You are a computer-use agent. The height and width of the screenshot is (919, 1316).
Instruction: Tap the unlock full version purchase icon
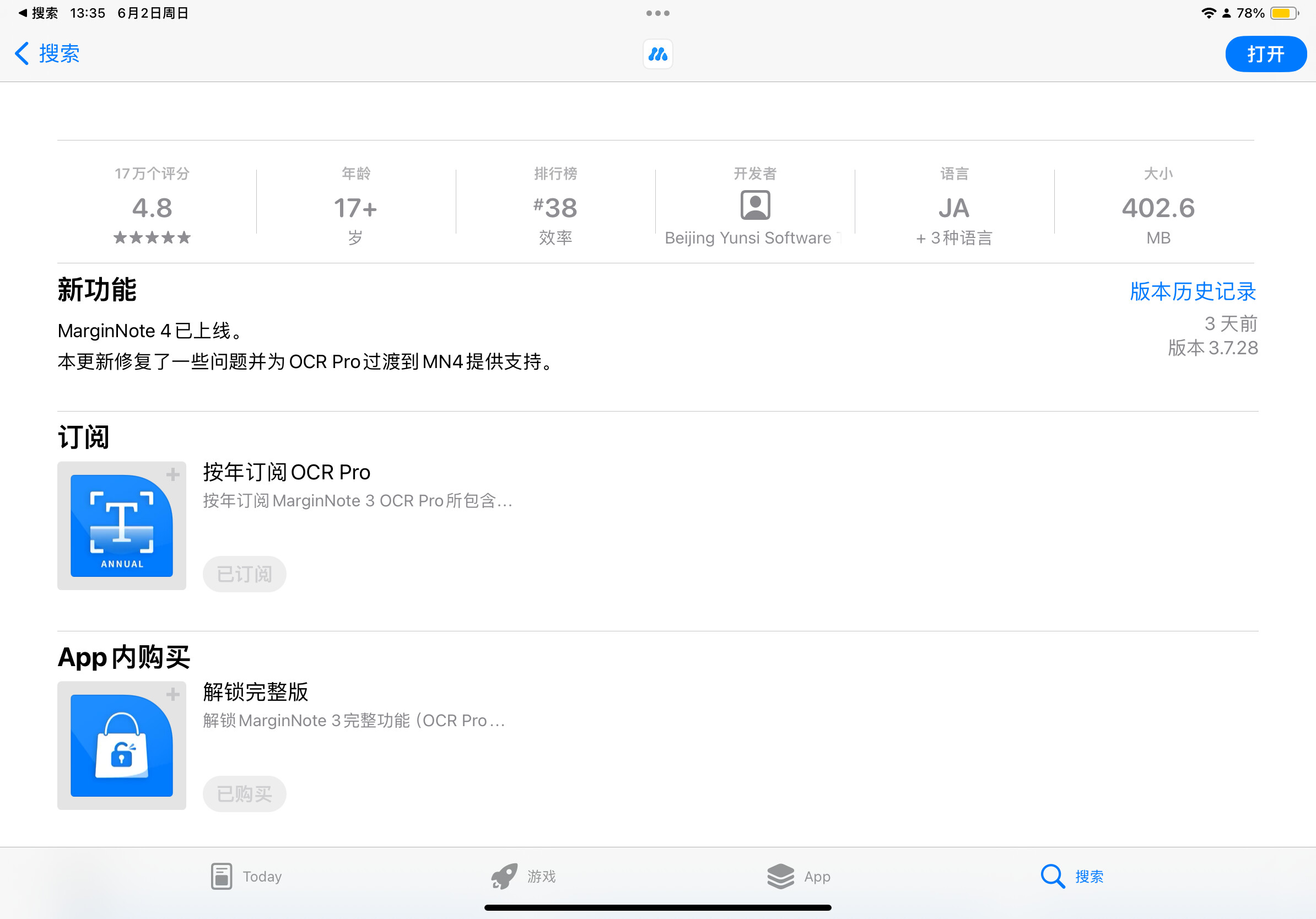tap(121, 745)
